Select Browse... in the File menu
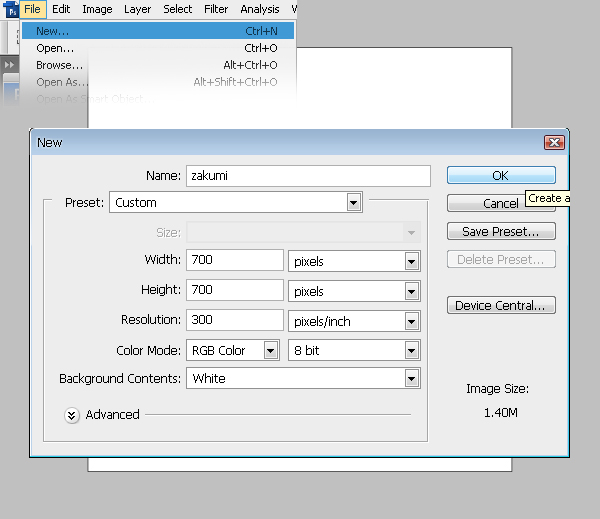This screenshot has height=519, width=600. 59,65
